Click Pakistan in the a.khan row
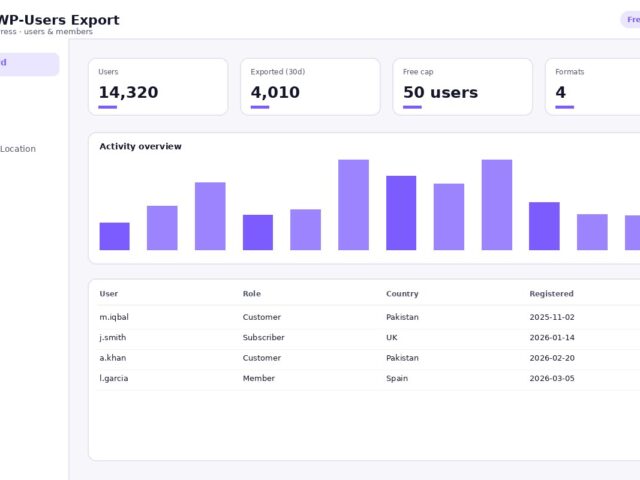The image size is (640, 480). tap(402, 358)
